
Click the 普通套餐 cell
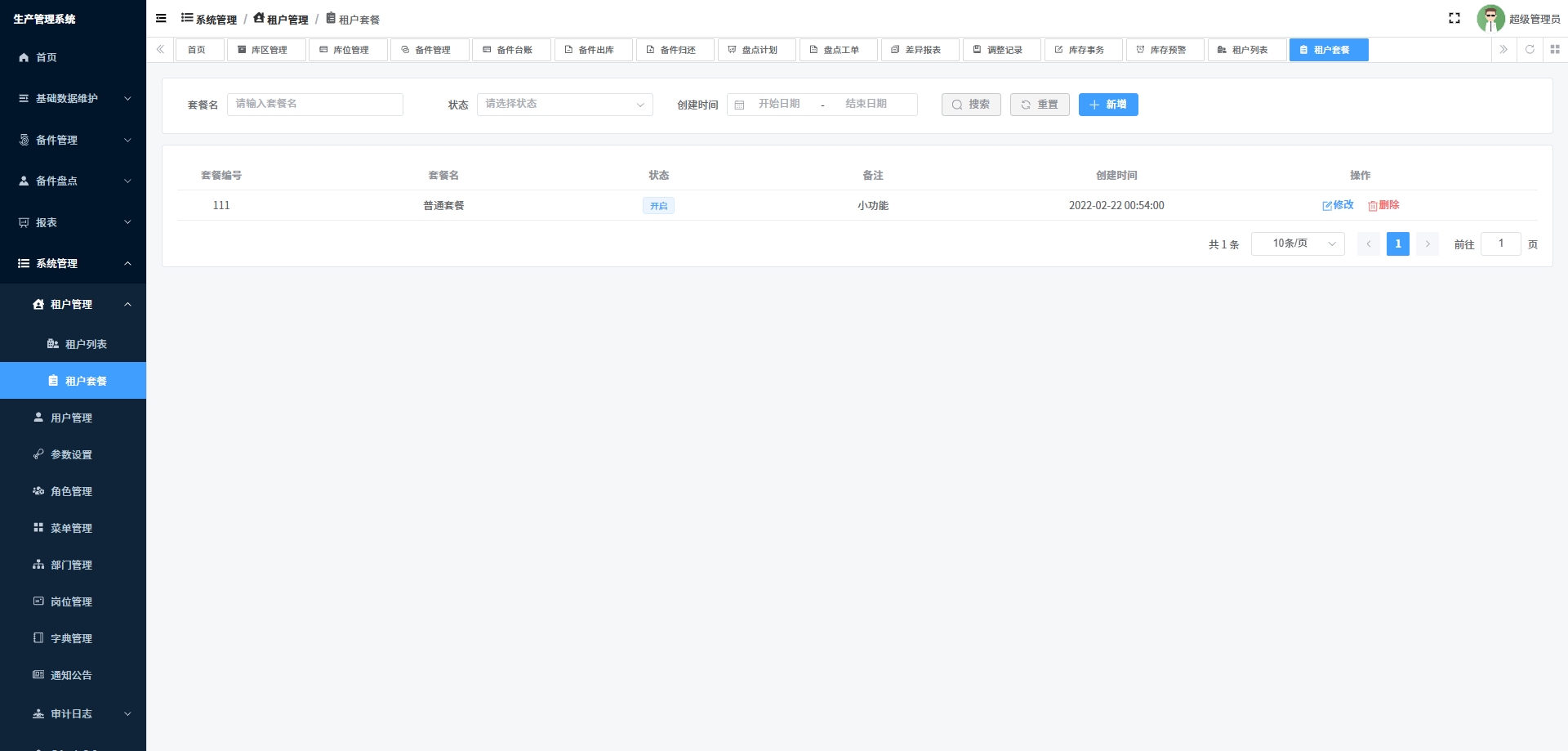coord(443,206)
